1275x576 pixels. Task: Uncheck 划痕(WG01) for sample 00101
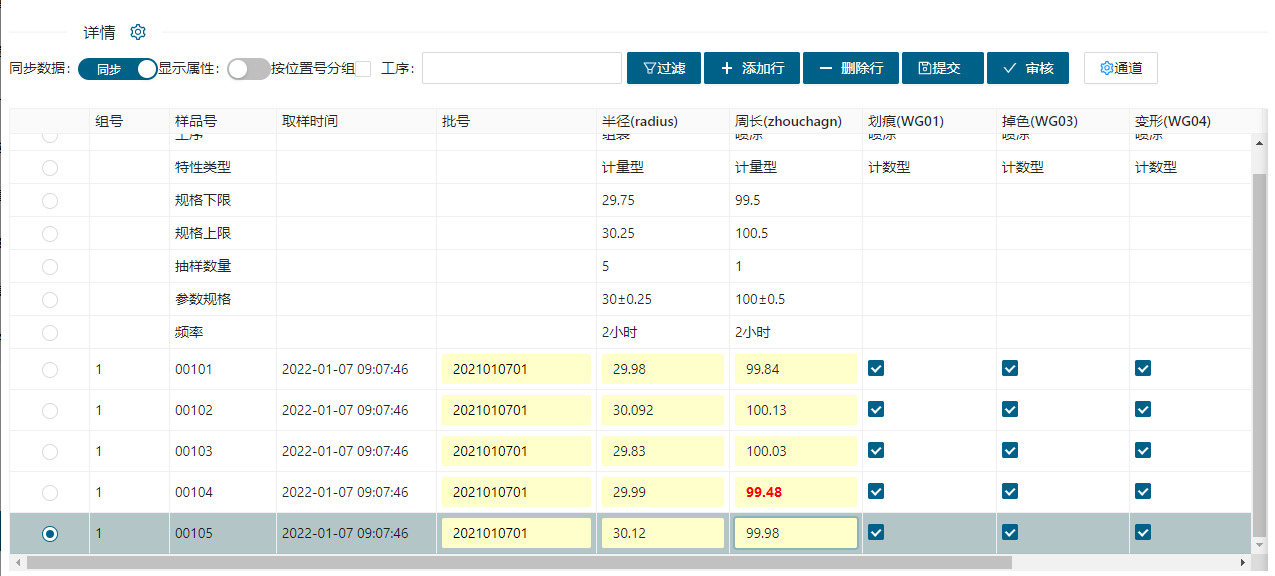coord(876,368)
